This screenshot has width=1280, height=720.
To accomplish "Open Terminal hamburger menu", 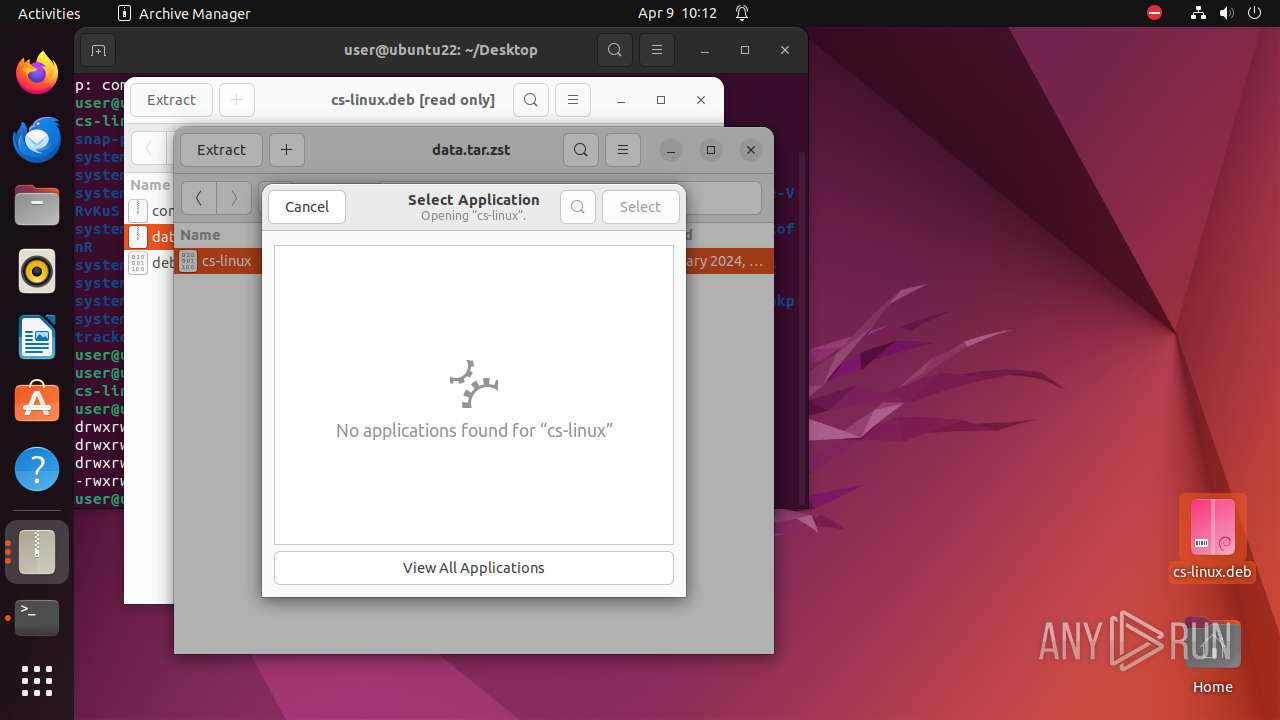I will [657, 50].
